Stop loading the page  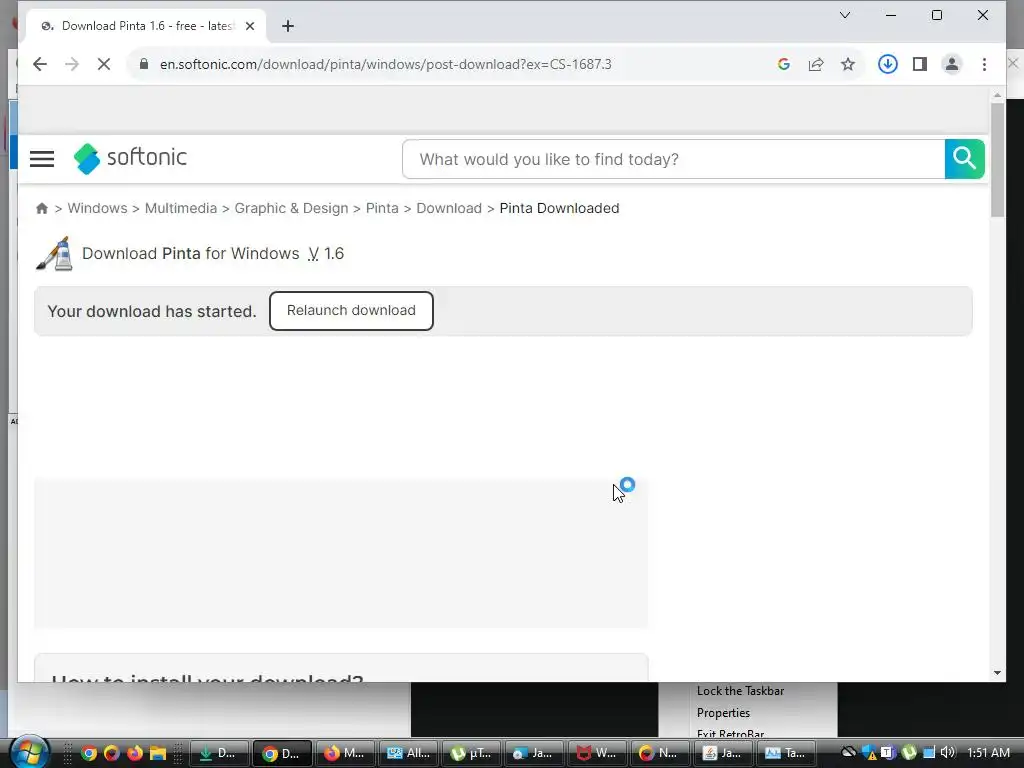pos(104,64)
